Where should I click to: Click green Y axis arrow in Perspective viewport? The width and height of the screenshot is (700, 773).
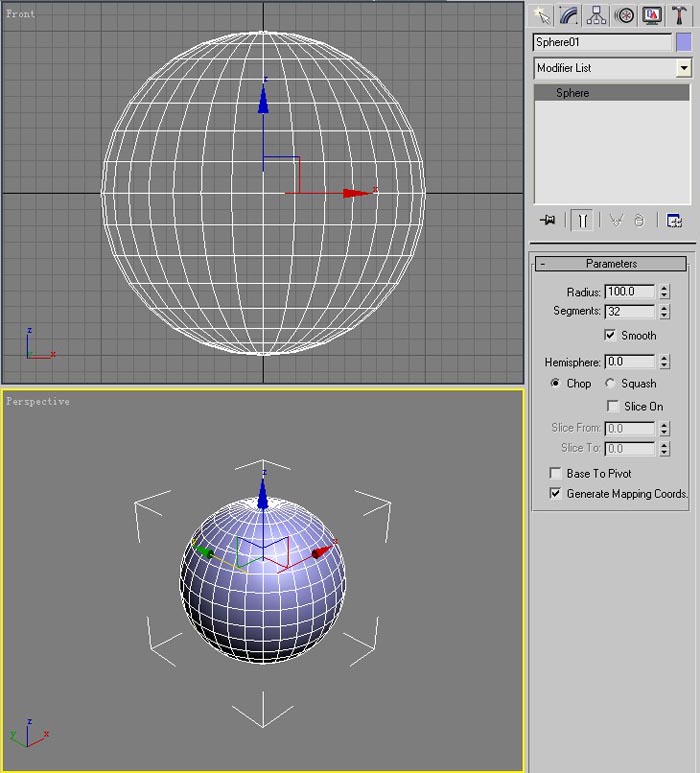pyautogui.click(x=204, y=551)
